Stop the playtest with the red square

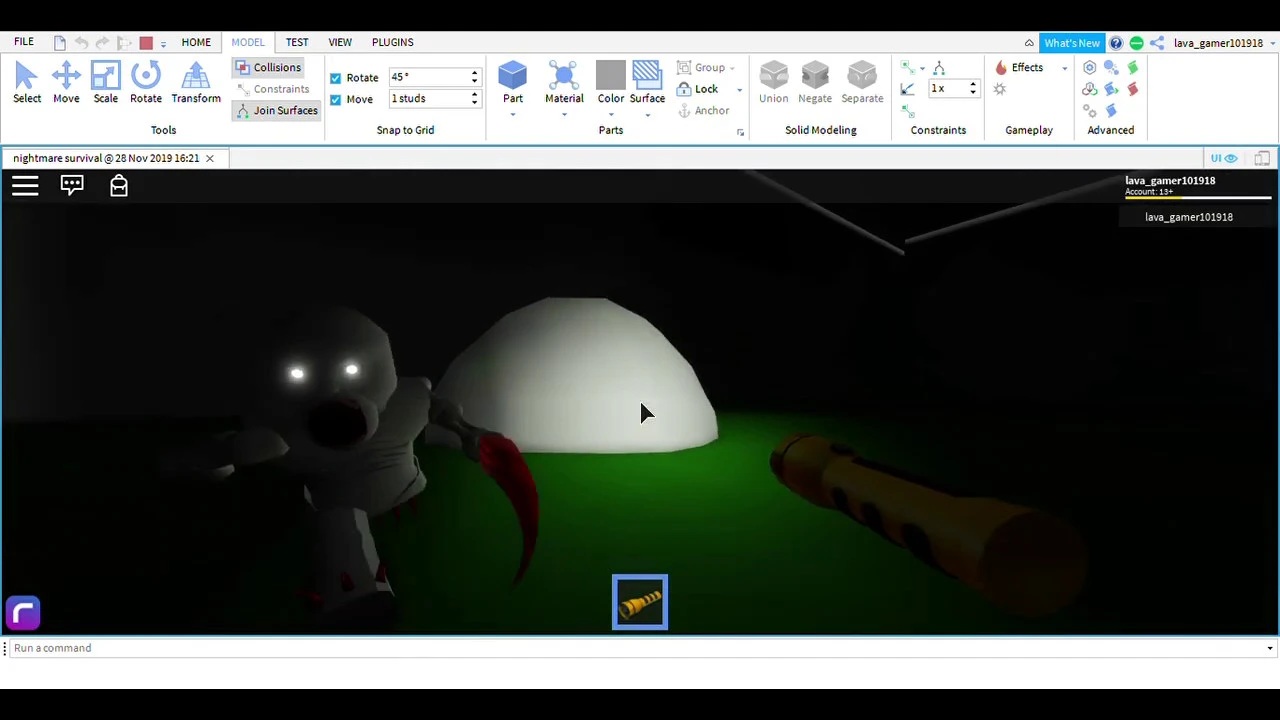(x=146, y=42)
